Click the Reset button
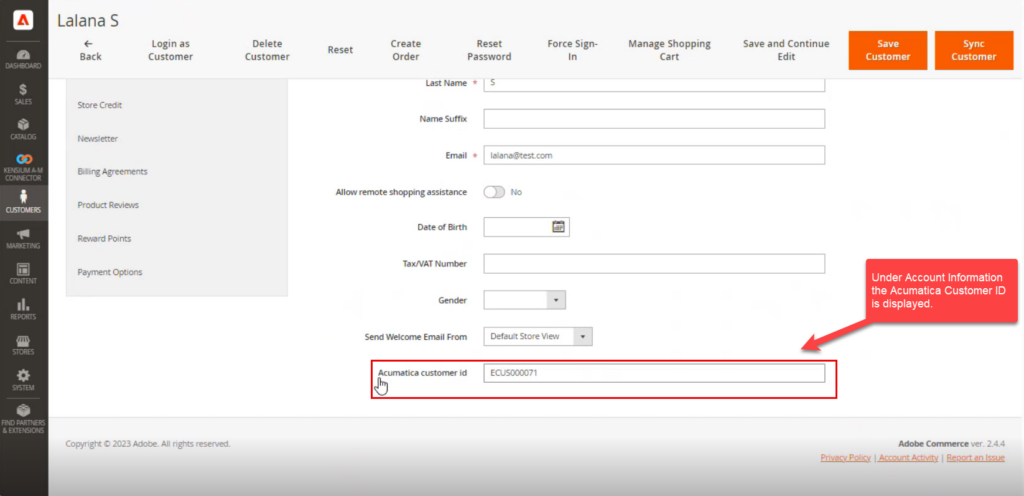The image size is (1024, 496). (x=340, y=50)
